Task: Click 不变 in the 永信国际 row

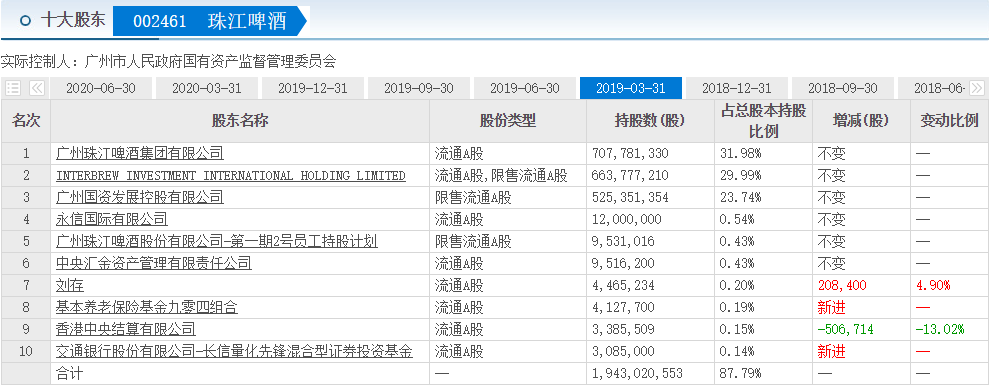Action: [x=831, y=220]
